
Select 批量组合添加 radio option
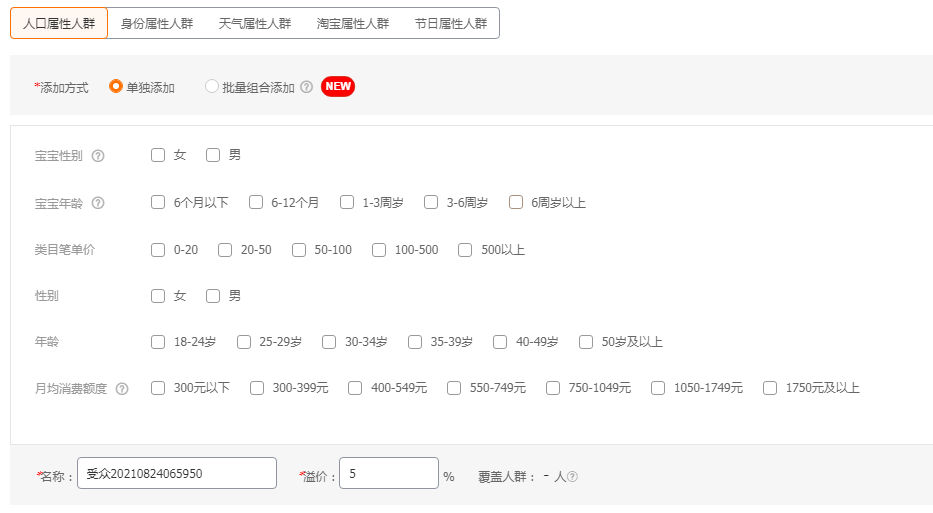[211, 86]
